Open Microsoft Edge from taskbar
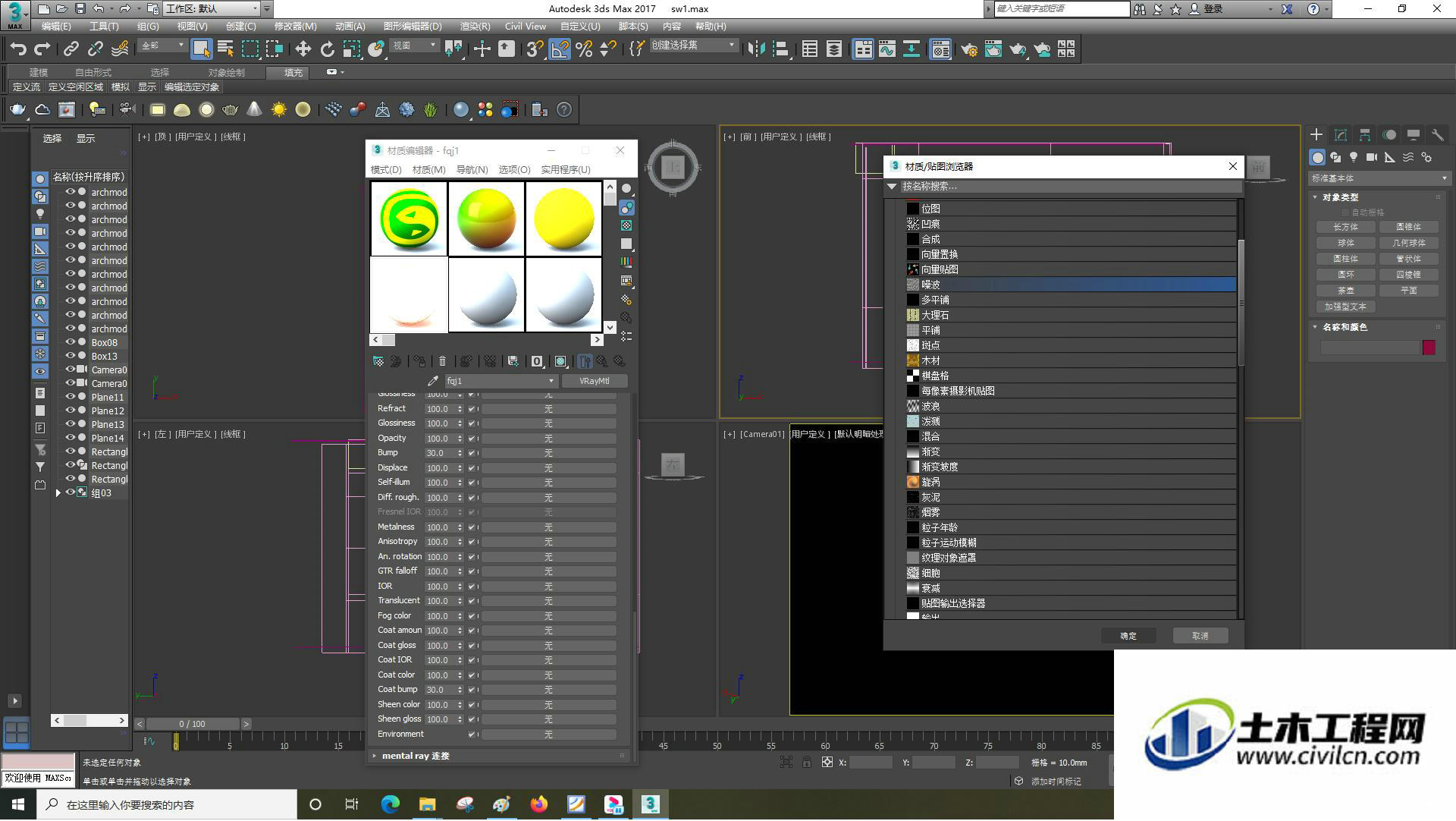 pos(390,804)
